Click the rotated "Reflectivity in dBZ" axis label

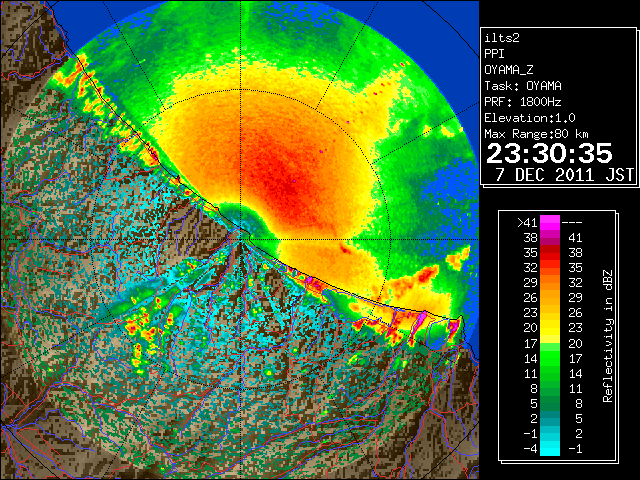(607, 336)
